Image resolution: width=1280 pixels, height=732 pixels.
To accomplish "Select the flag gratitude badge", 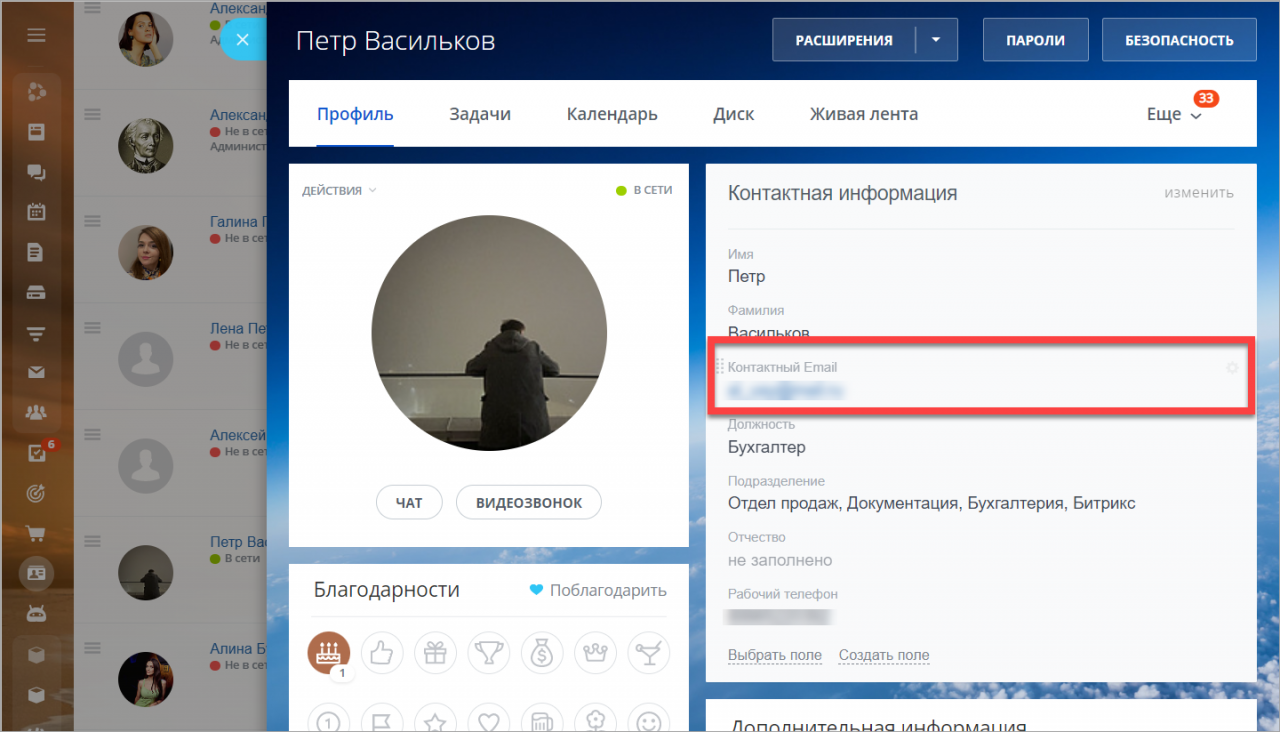I will click(382, 719).
